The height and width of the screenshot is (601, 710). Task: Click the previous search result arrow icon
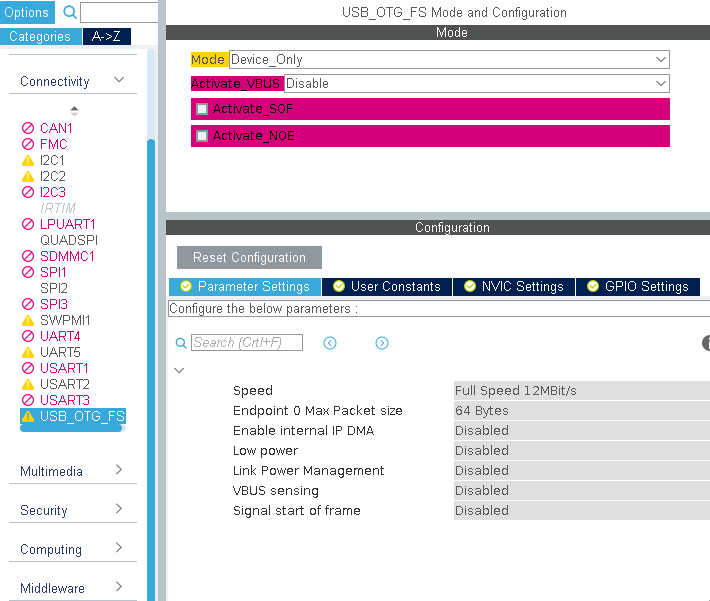330,343
